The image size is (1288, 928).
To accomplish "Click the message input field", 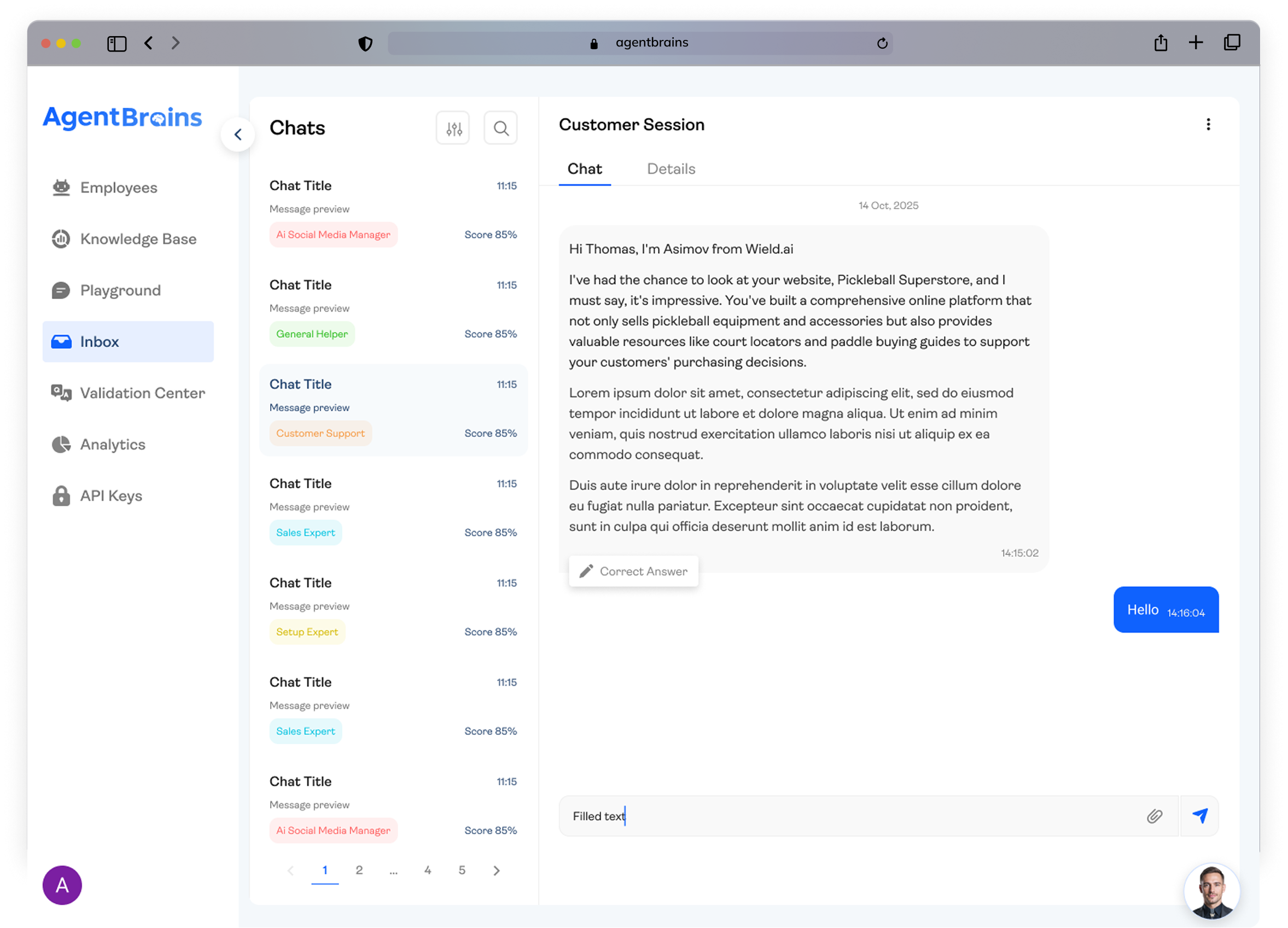I will (x=852, y=816).
